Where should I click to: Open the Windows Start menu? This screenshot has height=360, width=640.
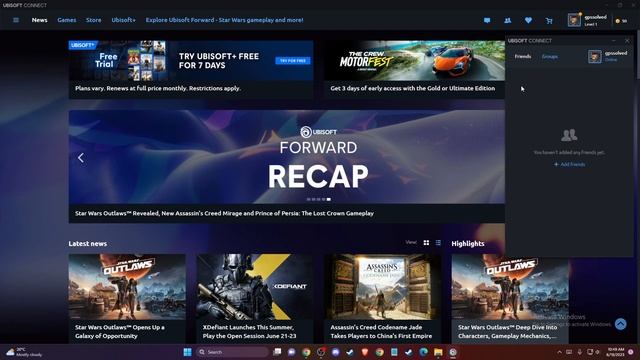pos(187,352)
